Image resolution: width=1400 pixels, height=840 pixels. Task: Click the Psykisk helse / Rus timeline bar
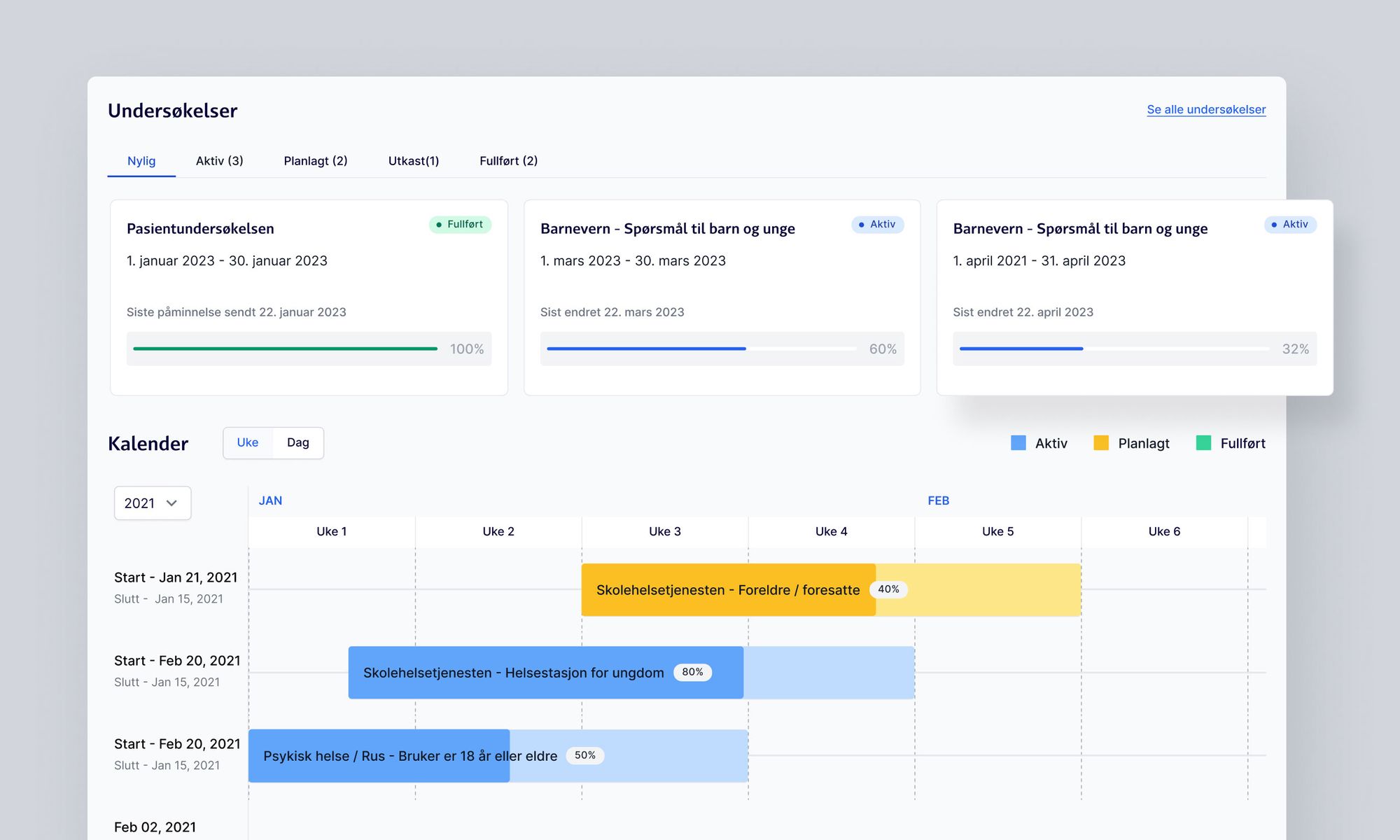tap(378, 755)
